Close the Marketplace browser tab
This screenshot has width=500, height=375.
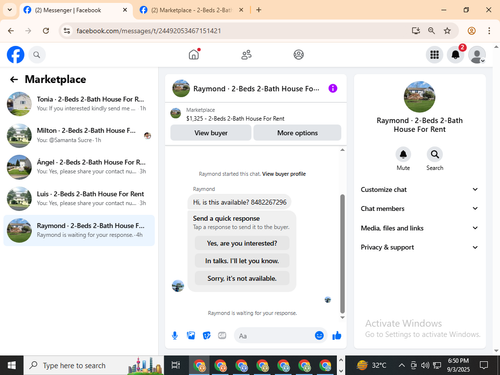click(241, 10)
